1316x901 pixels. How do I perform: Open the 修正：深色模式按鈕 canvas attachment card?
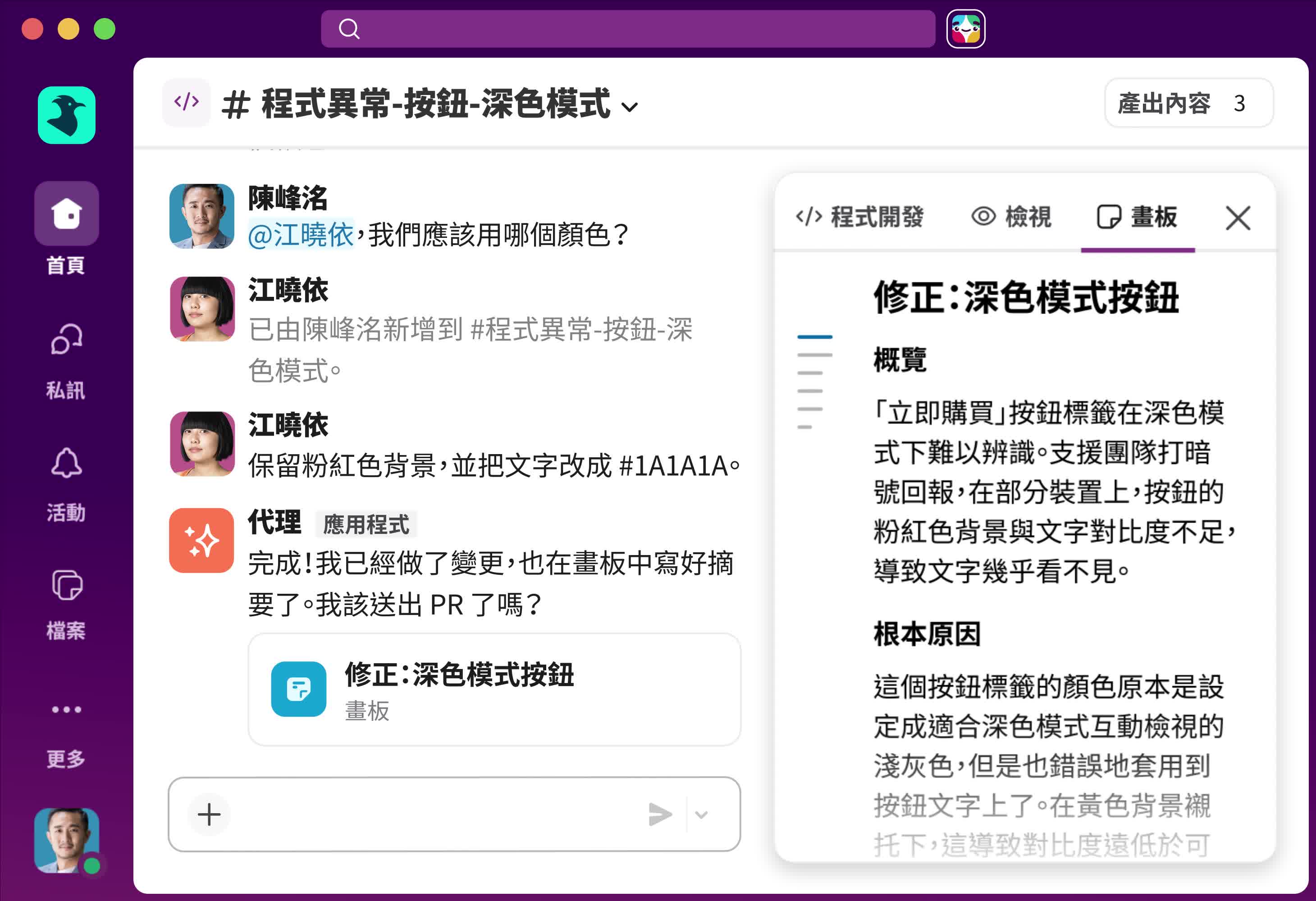pos(494,689)
